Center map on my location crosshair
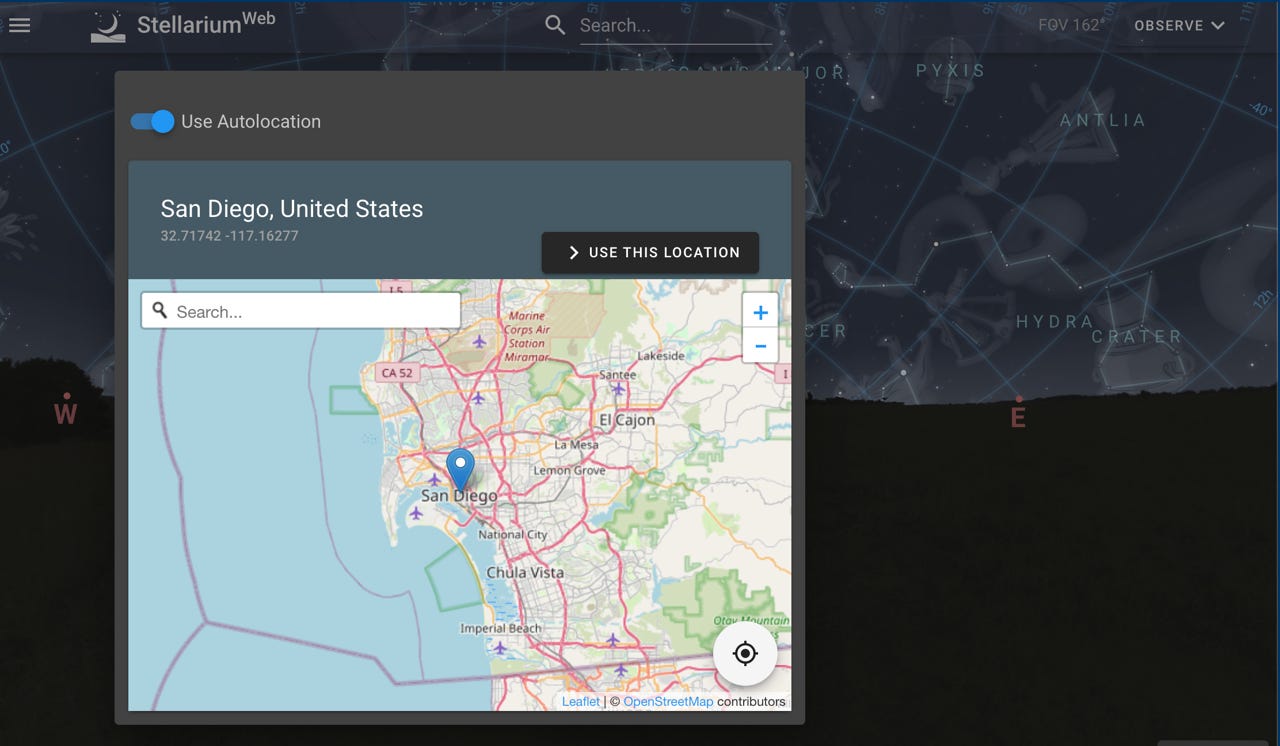This screenshot has height=746, width=1280. click(745, 654)
